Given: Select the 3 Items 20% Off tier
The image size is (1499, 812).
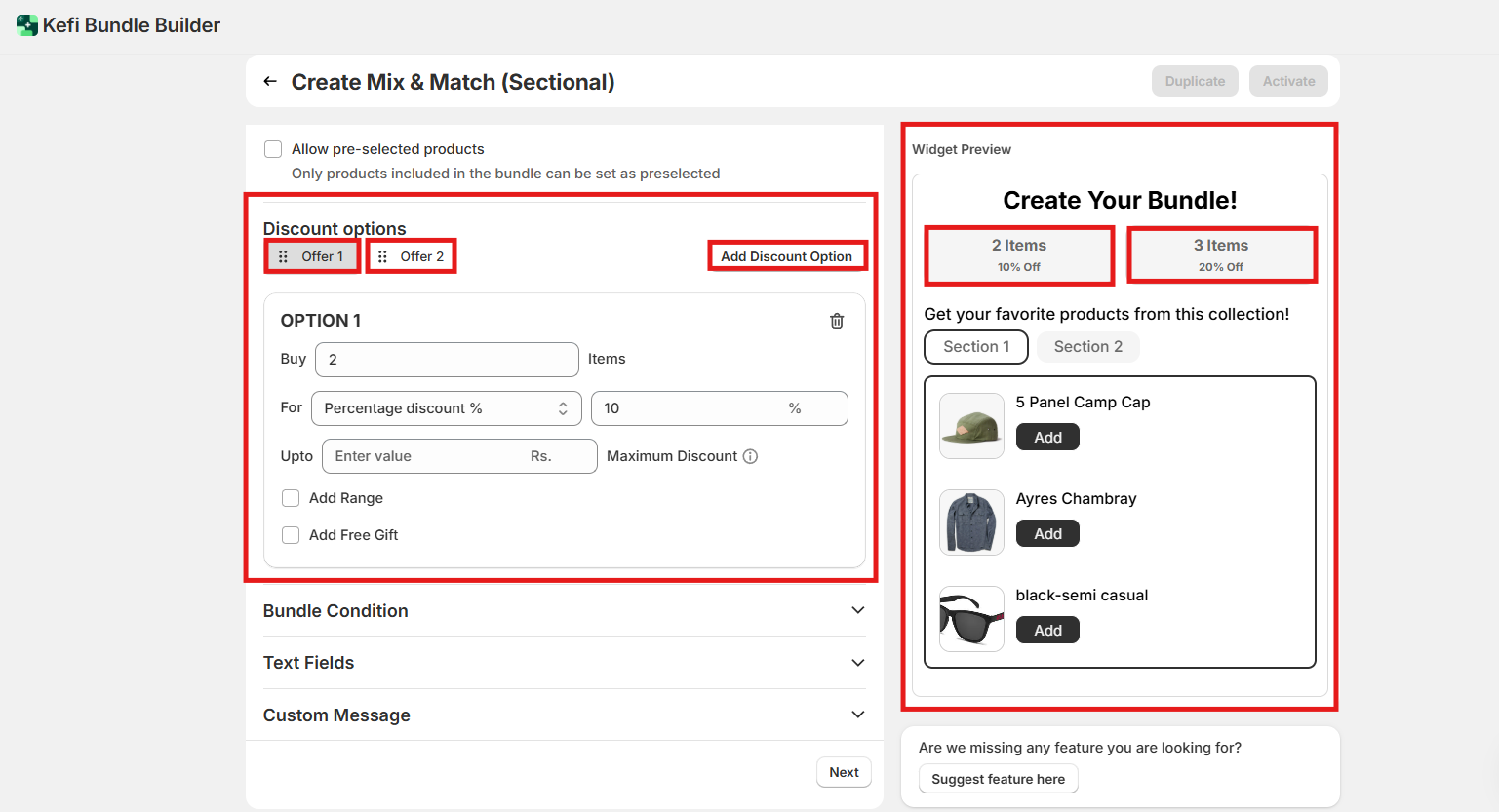Looking at the screenshot, I should click(x=1221, y=255).
